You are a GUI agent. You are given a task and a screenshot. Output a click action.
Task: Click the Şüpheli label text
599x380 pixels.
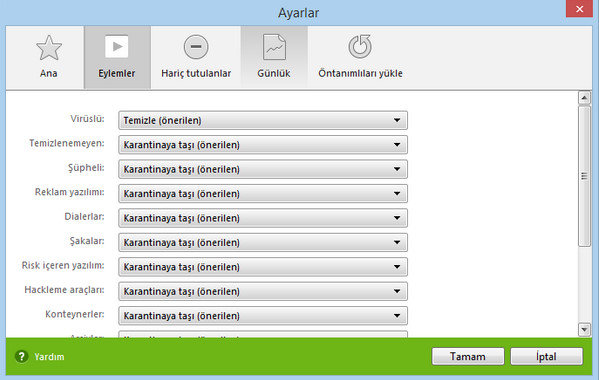click(86, 168)
